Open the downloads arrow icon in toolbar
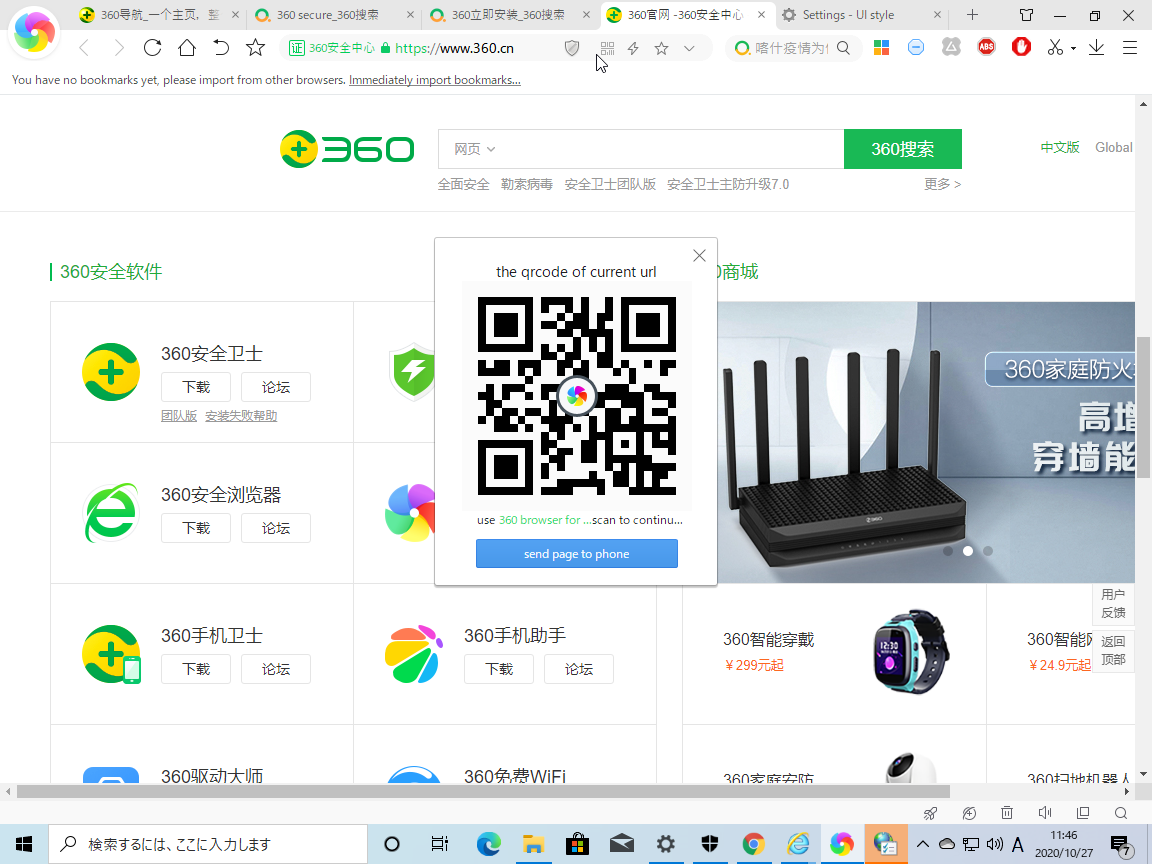1152x864 pixels. (x=1096, y=47)
